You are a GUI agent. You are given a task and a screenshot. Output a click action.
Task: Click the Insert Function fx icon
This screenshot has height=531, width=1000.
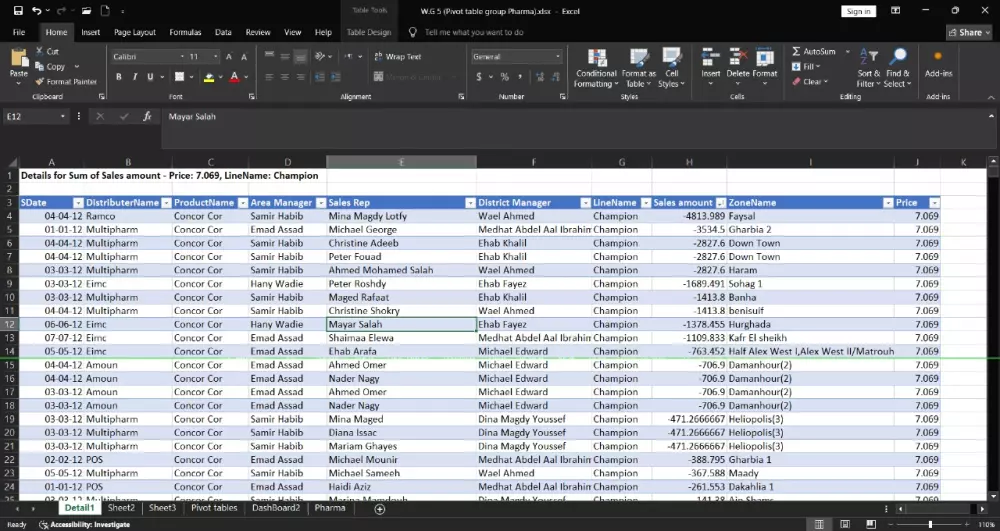pos(147,116)
